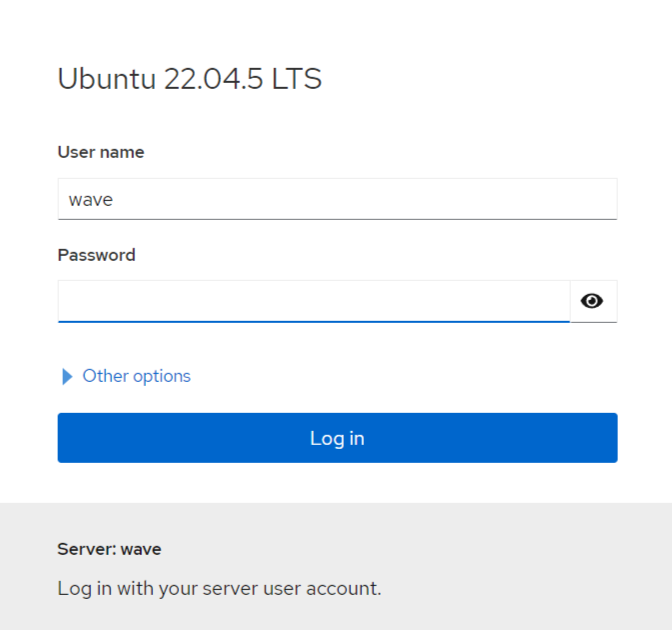
Task: Open the Other options link text
Action: 137,376
